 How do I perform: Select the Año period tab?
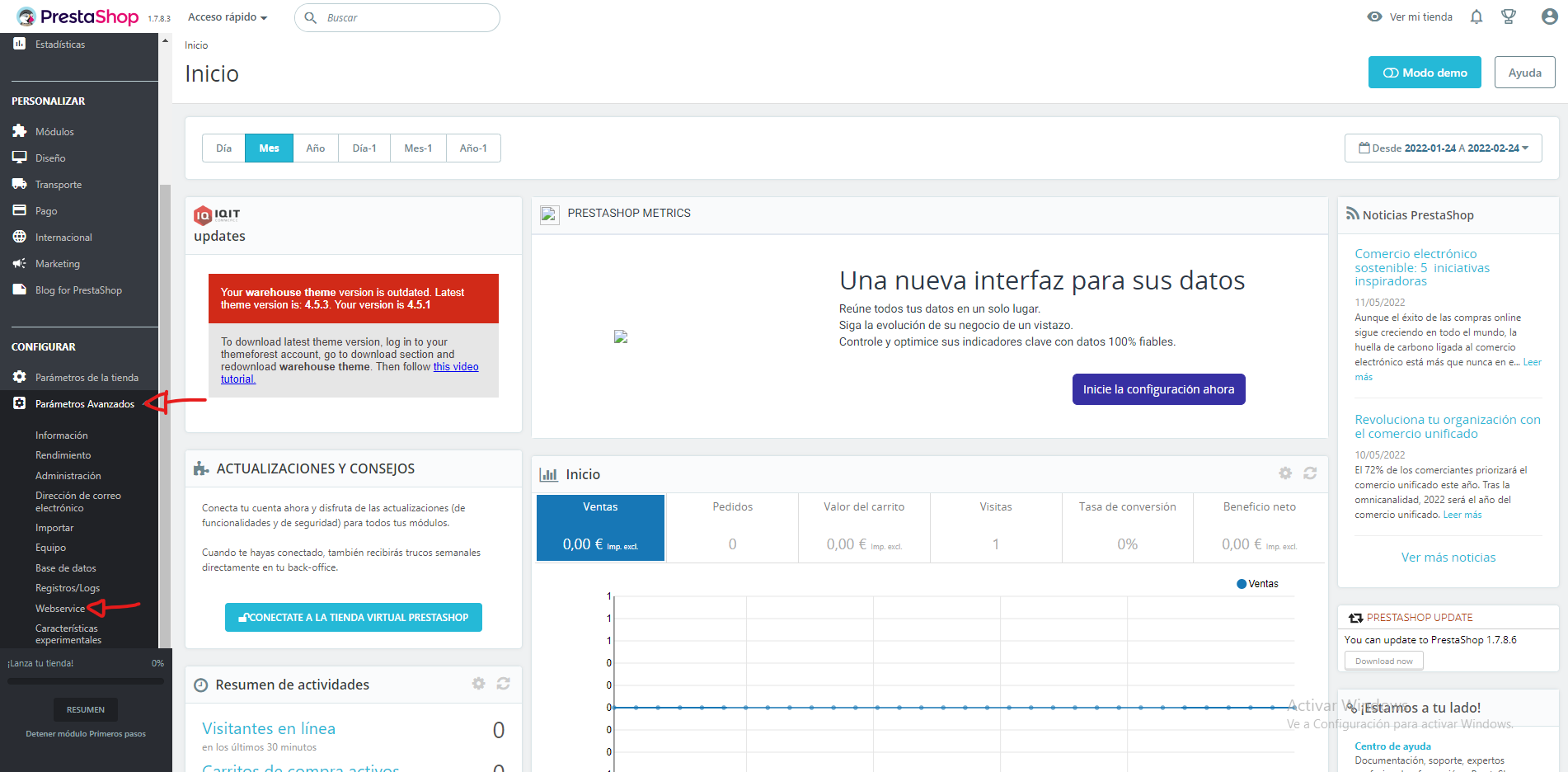315,148
